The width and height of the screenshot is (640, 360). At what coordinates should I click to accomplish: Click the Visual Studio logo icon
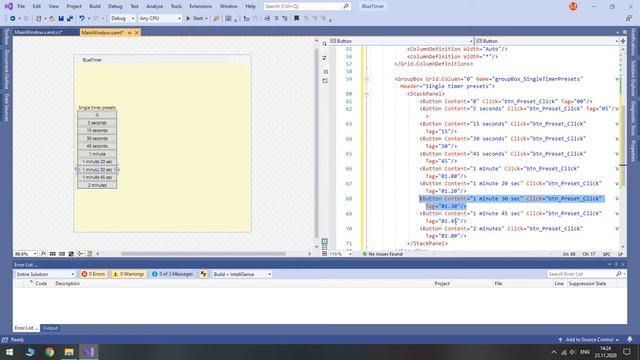click(x=8, y=6)
